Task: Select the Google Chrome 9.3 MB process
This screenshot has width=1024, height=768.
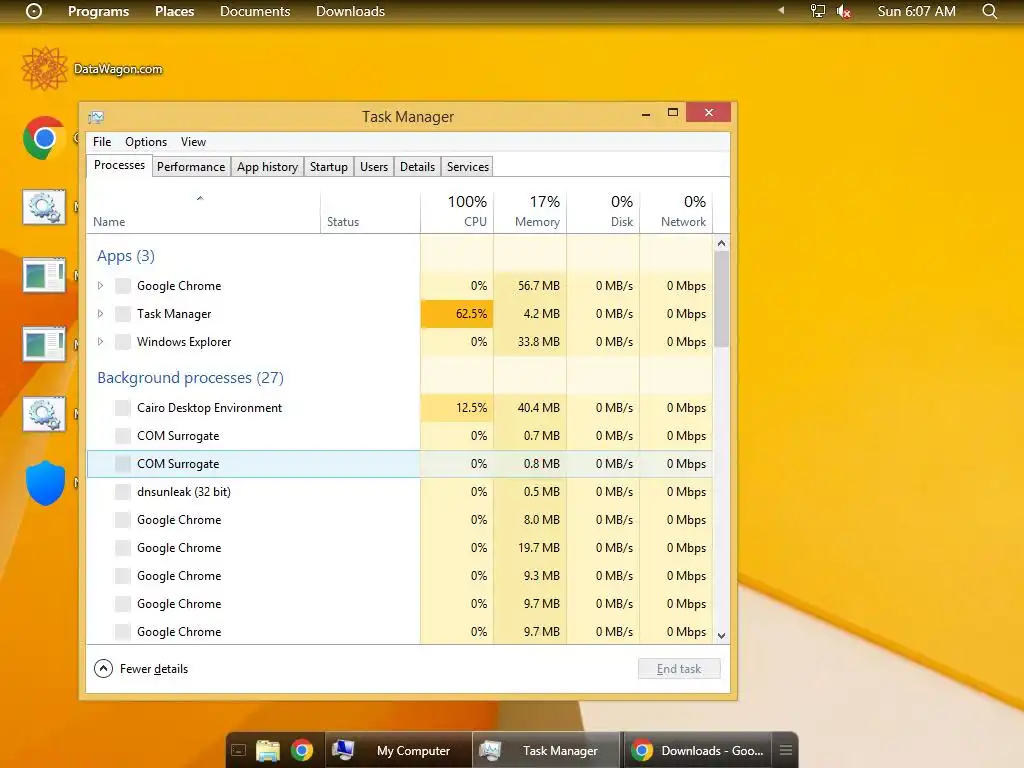Action: pos(400,576)
